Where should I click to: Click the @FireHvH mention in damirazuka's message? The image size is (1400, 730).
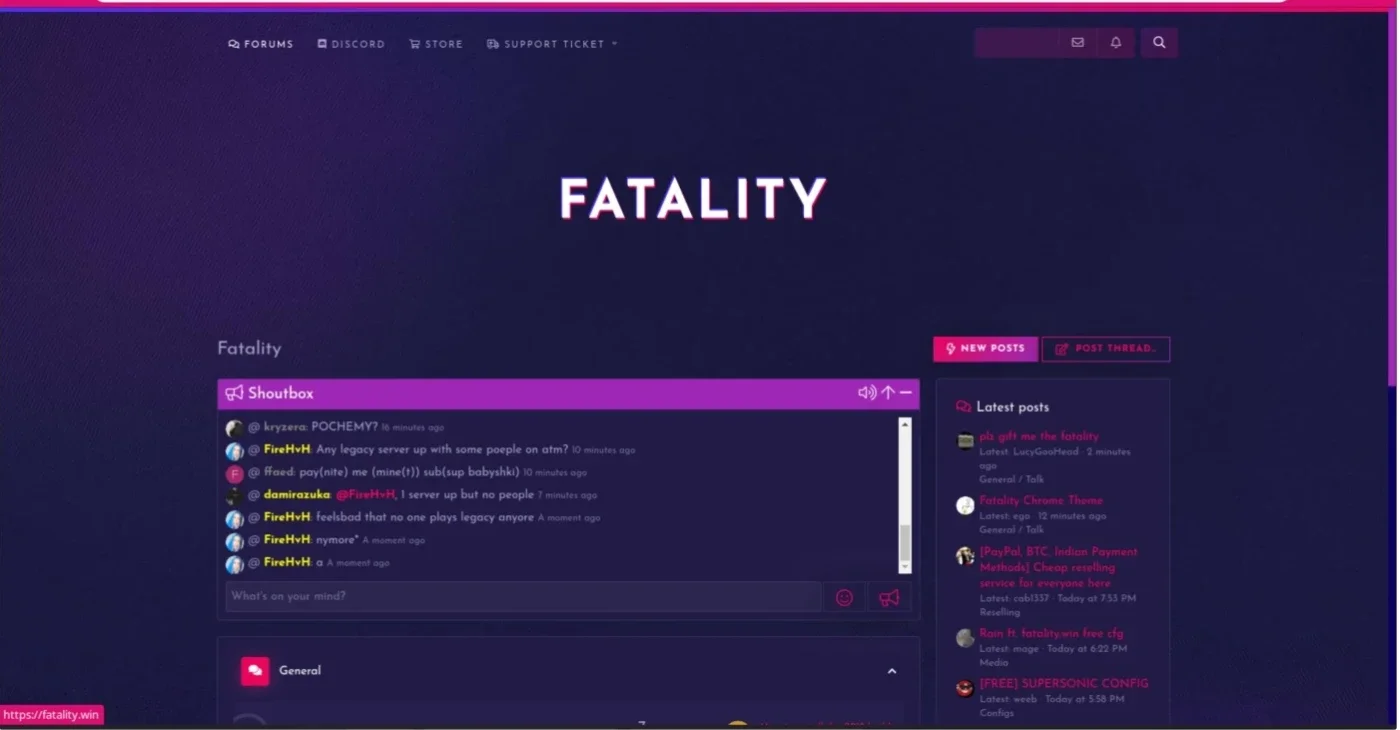365,495
